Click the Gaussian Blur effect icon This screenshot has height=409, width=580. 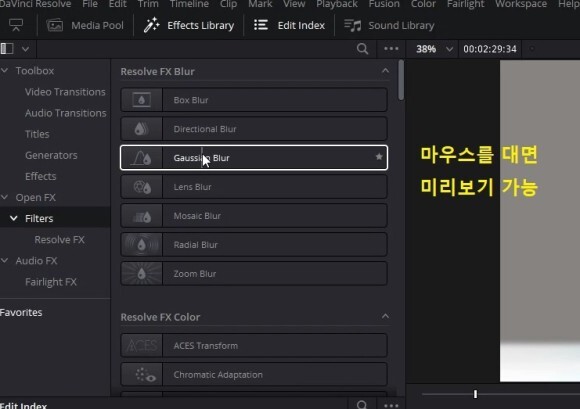pyautogui.click(x=142, y=158)
